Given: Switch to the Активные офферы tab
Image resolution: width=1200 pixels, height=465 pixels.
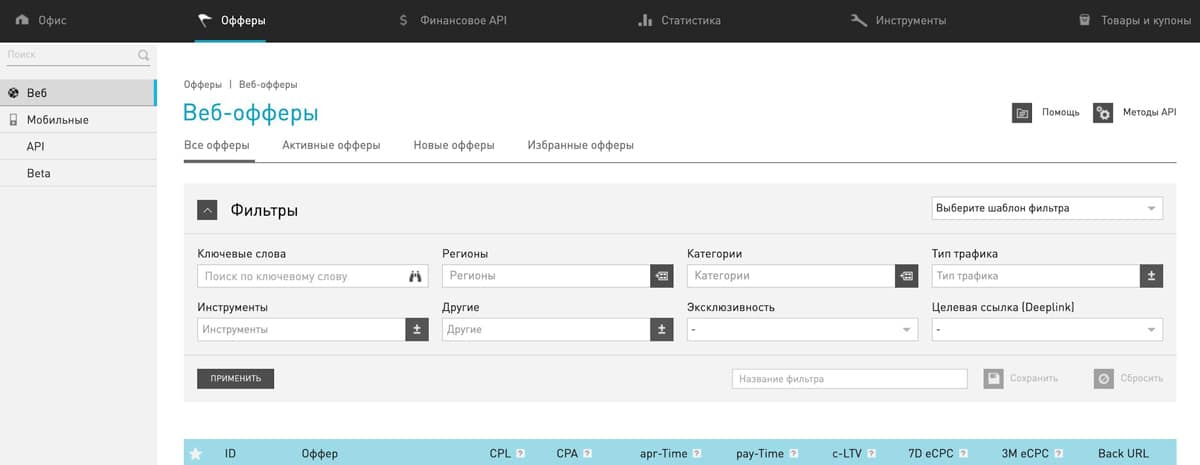Looking at the screenshot, I should [x=331, y=146].
